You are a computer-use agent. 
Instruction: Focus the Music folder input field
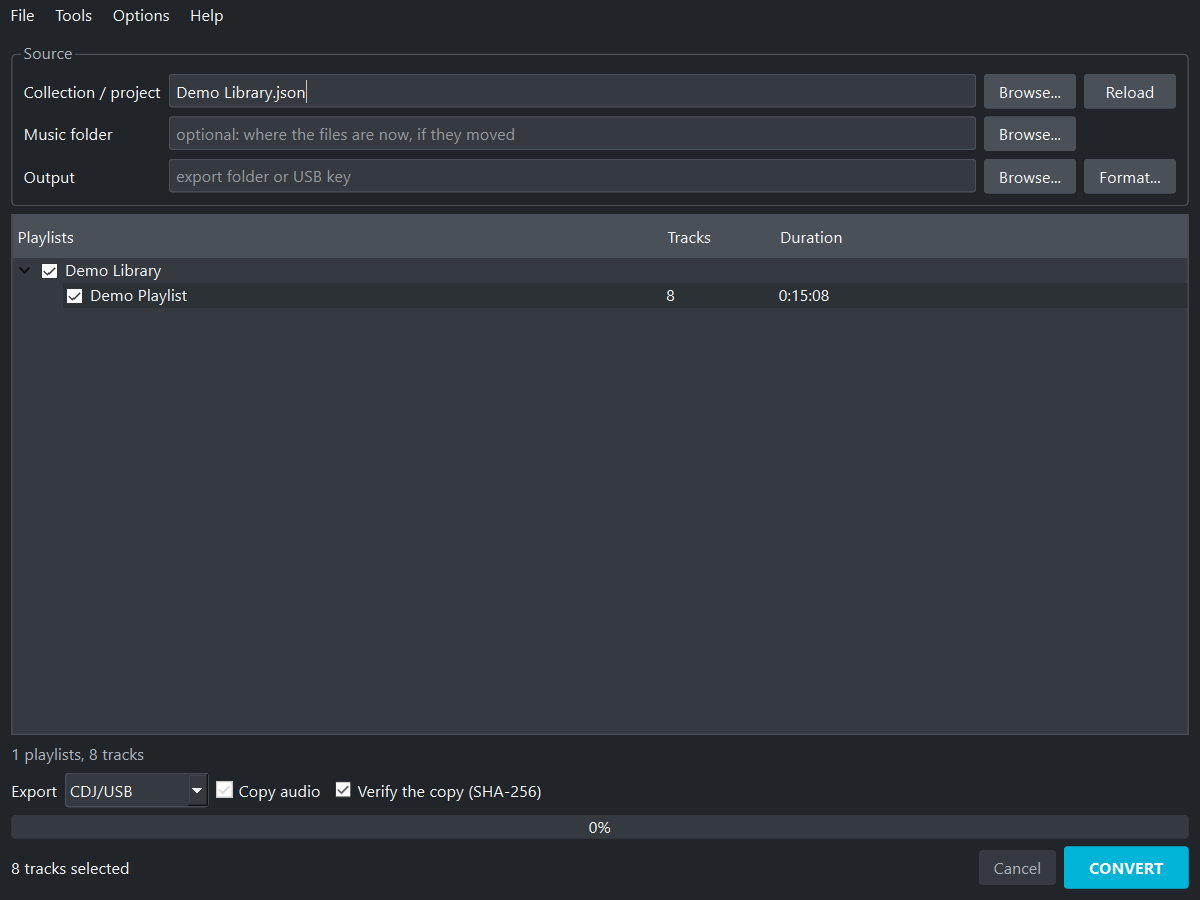pyautogui.click(x=572, y=134)
